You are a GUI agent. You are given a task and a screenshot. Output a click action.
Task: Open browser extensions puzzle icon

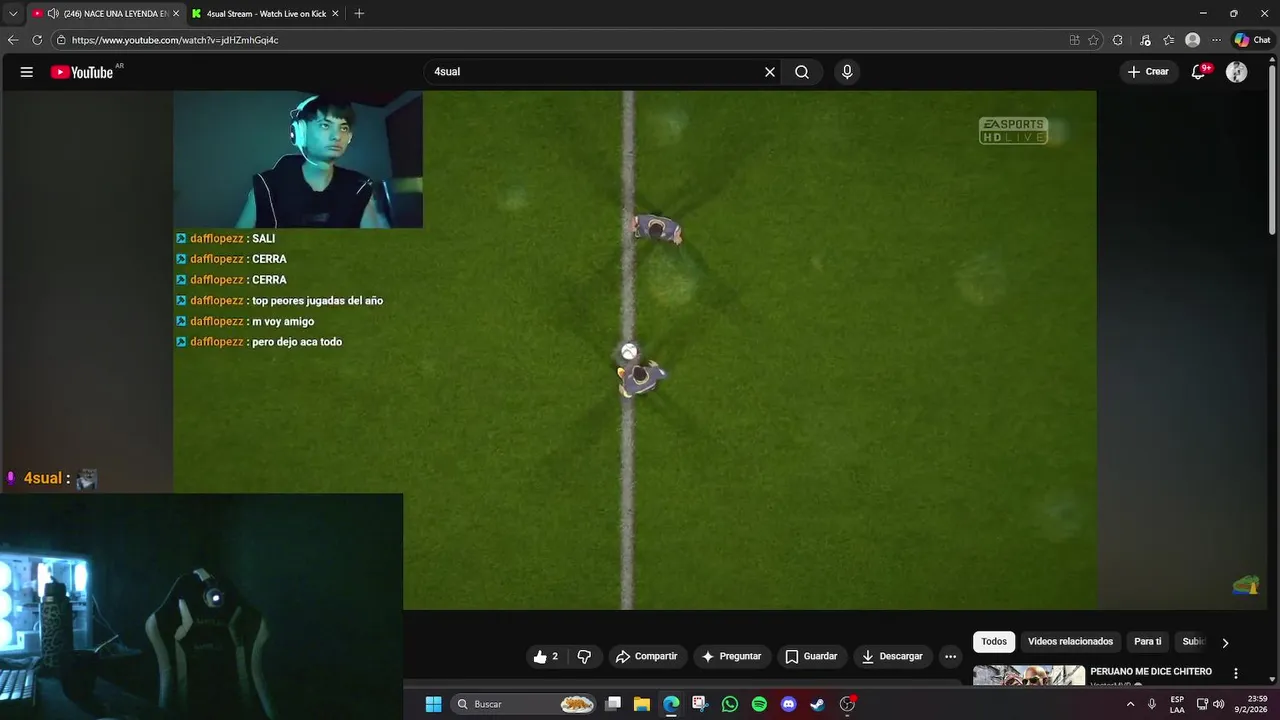pyautogui.click(x=1118, y=40)
